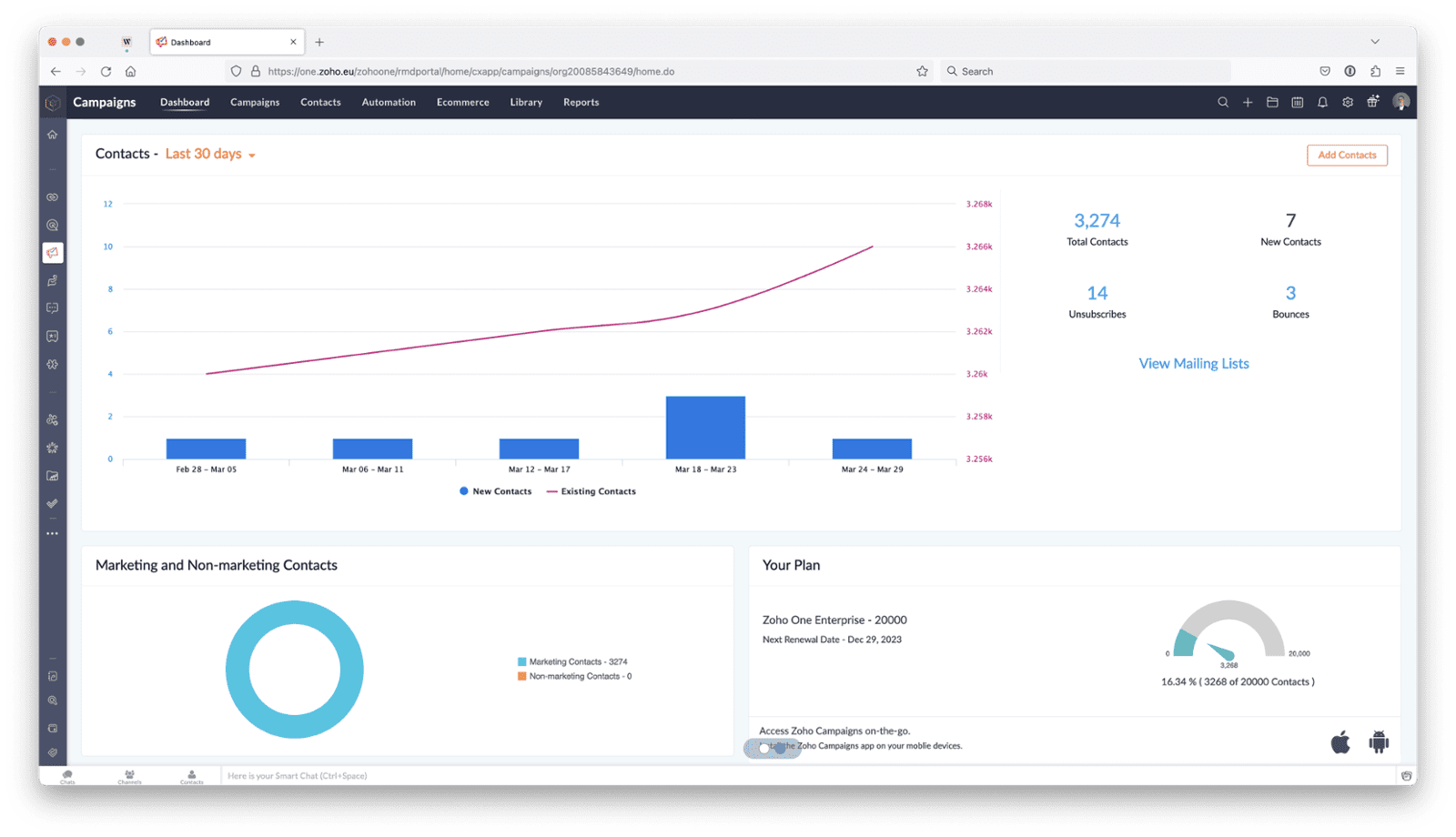This screenshot has width=1456, height=837.
Task: Open the Dashboard menu tab
Action: 185,102
